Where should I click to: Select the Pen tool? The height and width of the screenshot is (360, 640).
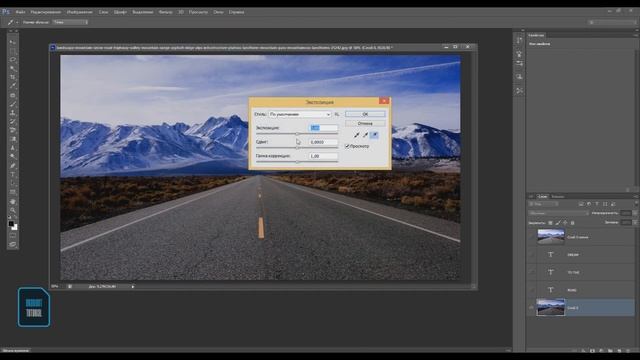tap(13, 166)
